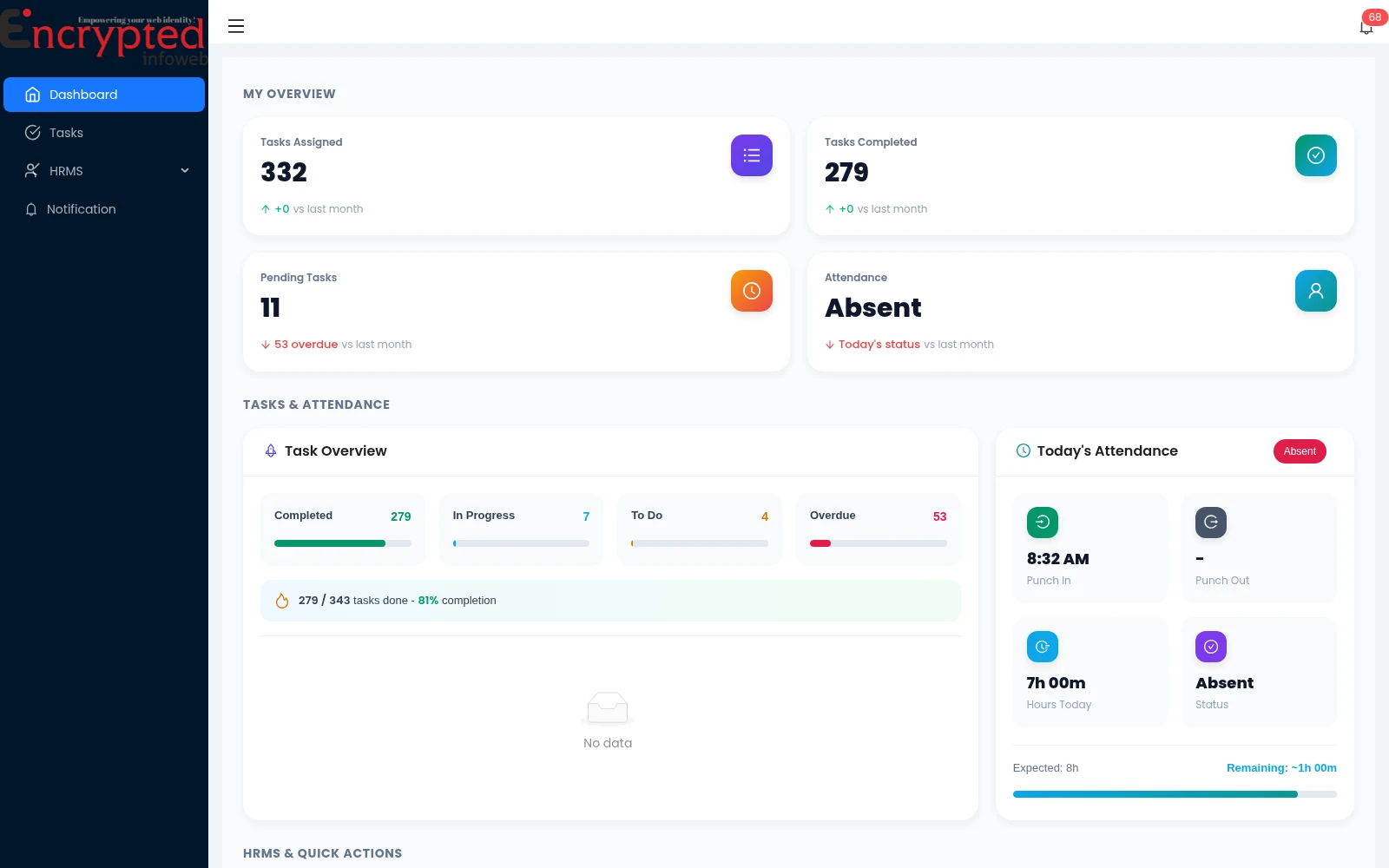Click the Tasks Completed 279 card
This screenshot has height=868, width=1389.
tap(1081, 176)
